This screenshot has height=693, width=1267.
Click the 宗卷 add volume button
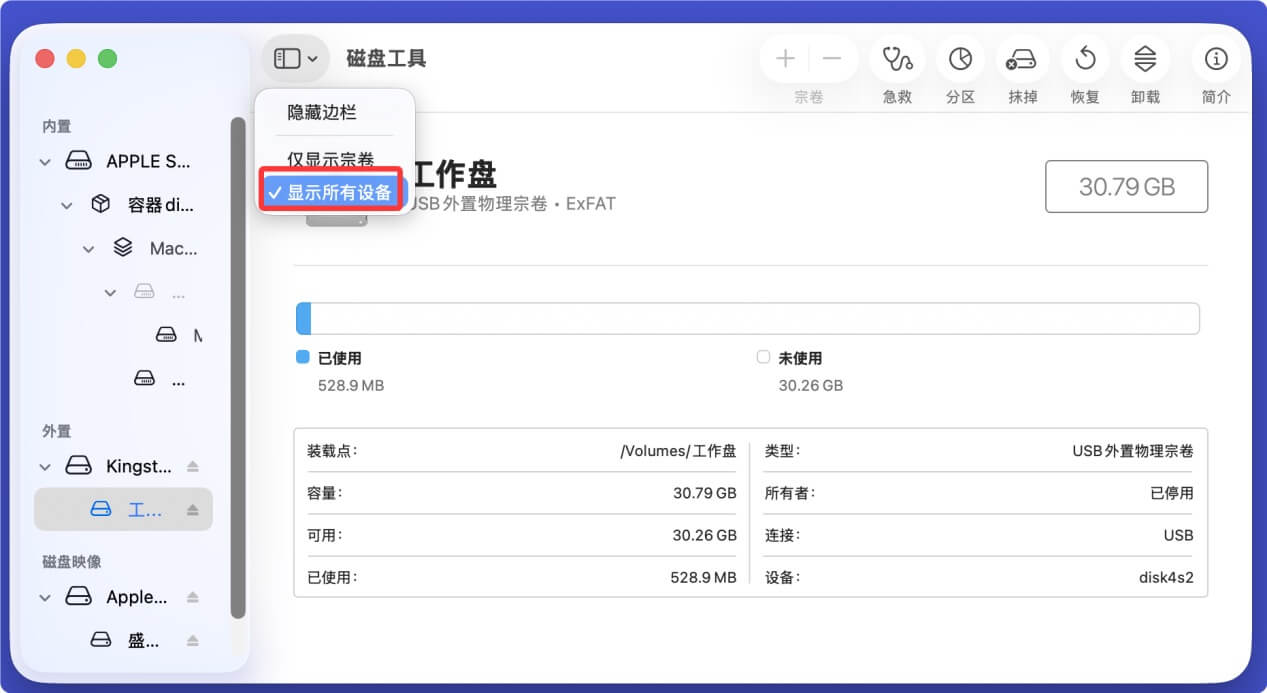785,58
